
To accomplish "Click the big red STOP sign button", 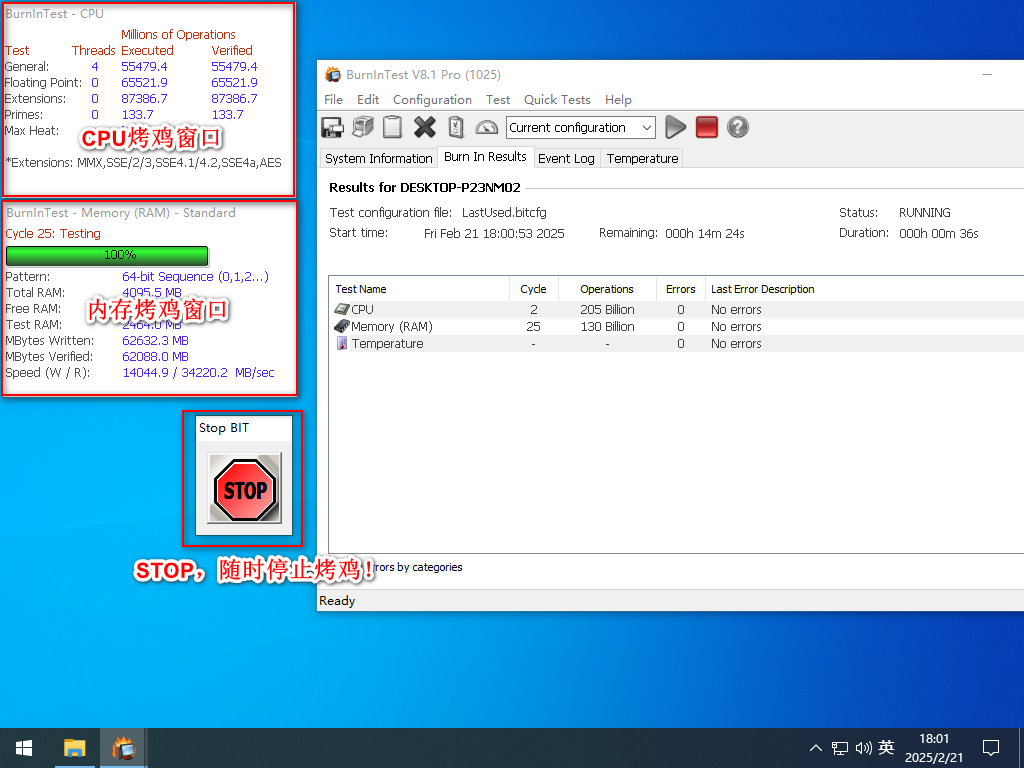I will (x=244, y=490).
